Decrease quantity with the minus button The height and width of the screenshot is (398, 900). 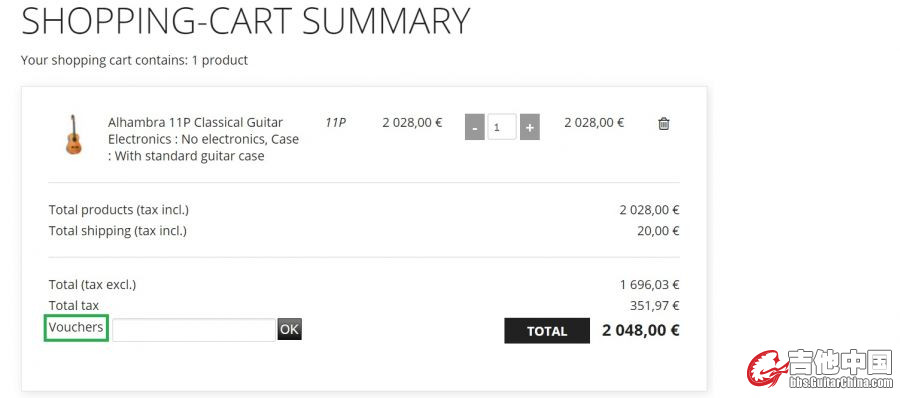tap(474, 127)
